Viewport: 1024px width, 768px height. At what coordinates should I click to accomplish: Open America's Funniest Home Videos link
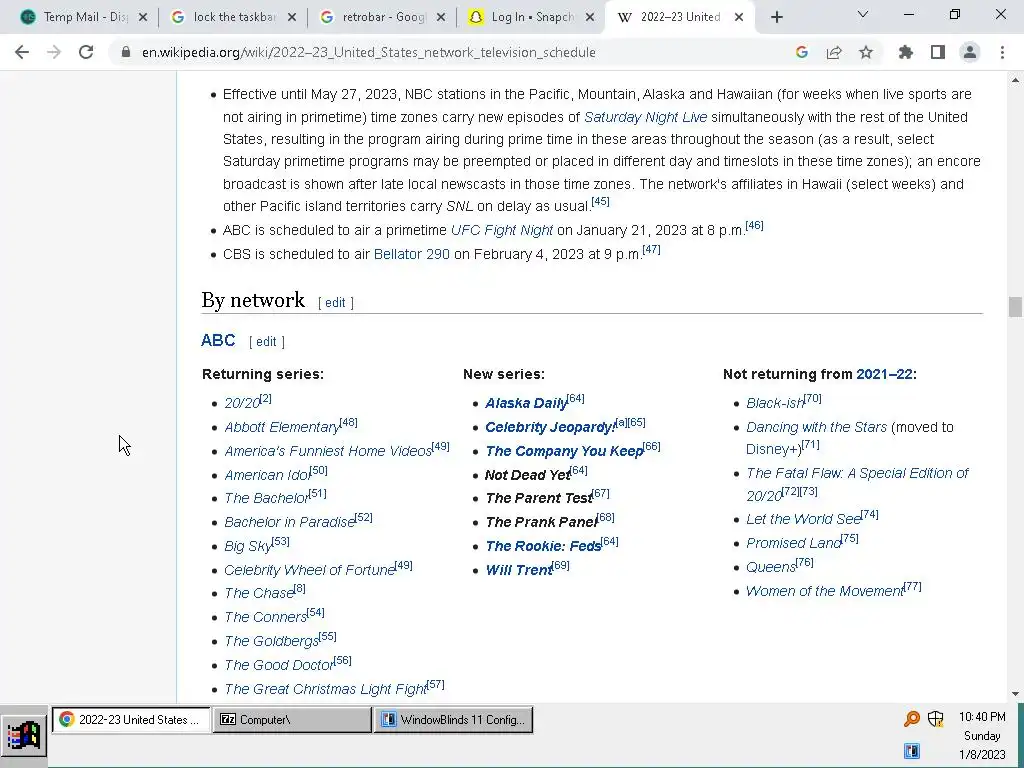328,451
